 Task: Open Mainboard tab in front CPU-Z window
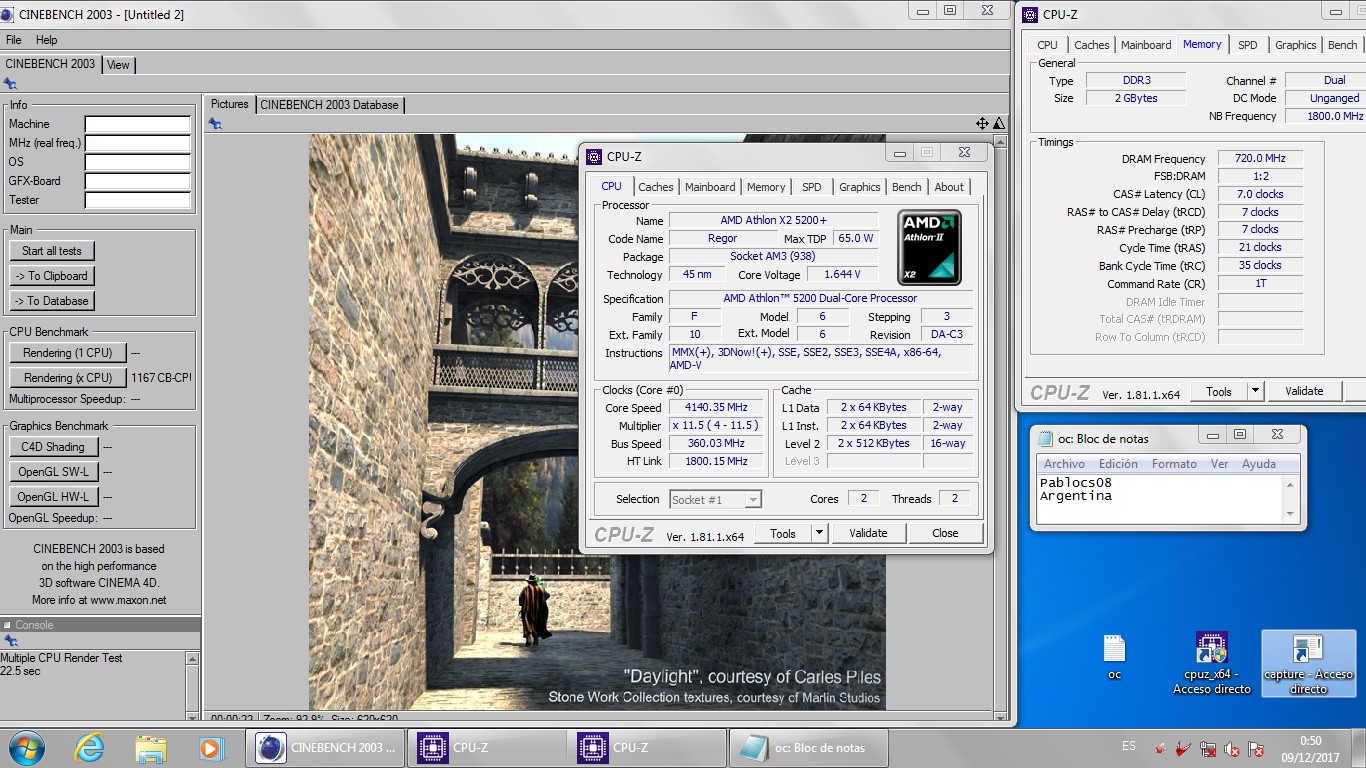click(x=710, y=187)
